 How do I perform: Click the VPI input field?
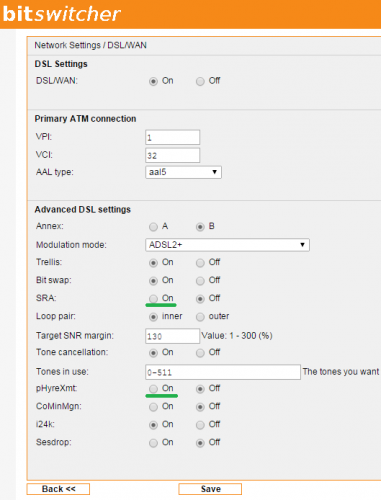coord(173,137)
